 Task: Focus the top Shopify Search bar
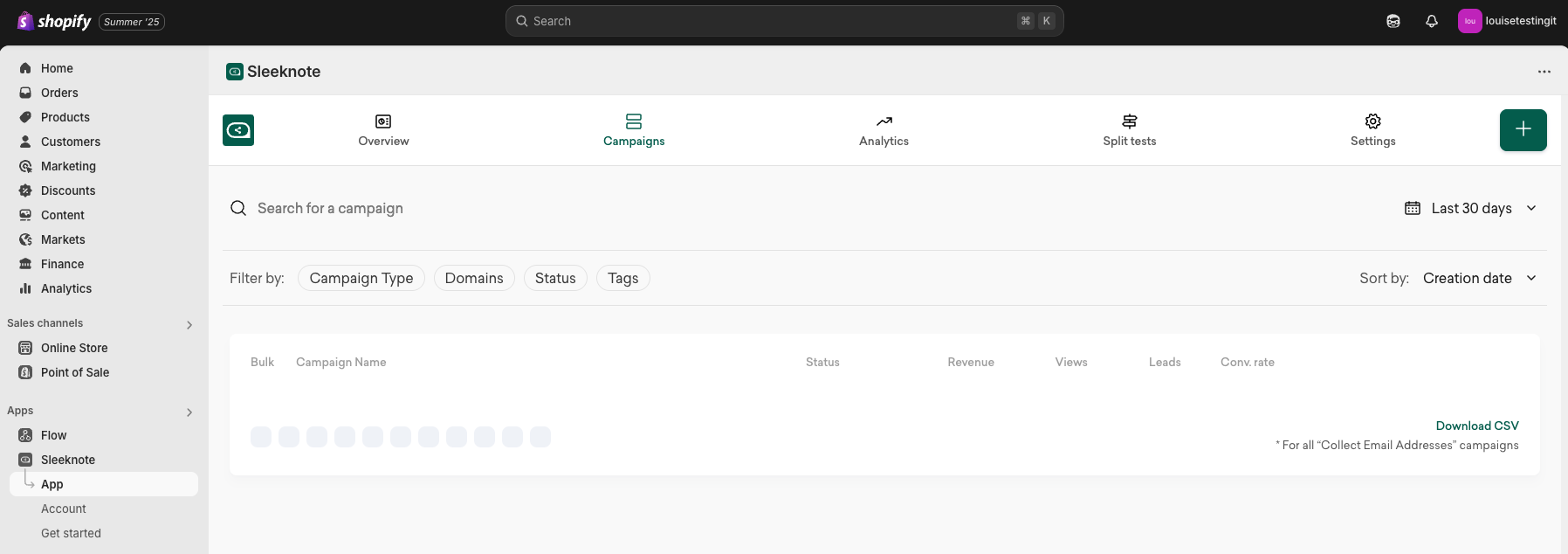(784, 21)
